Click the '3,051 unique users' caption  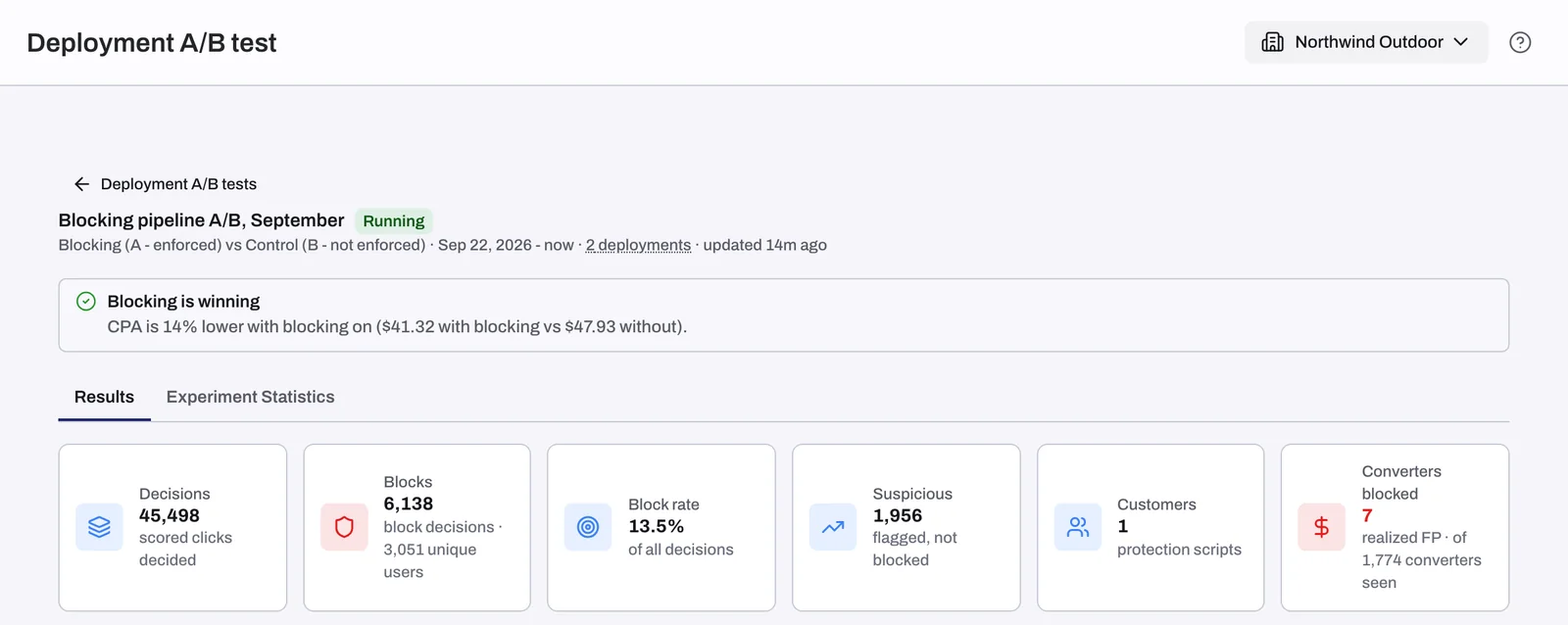(x=429, y=560)
